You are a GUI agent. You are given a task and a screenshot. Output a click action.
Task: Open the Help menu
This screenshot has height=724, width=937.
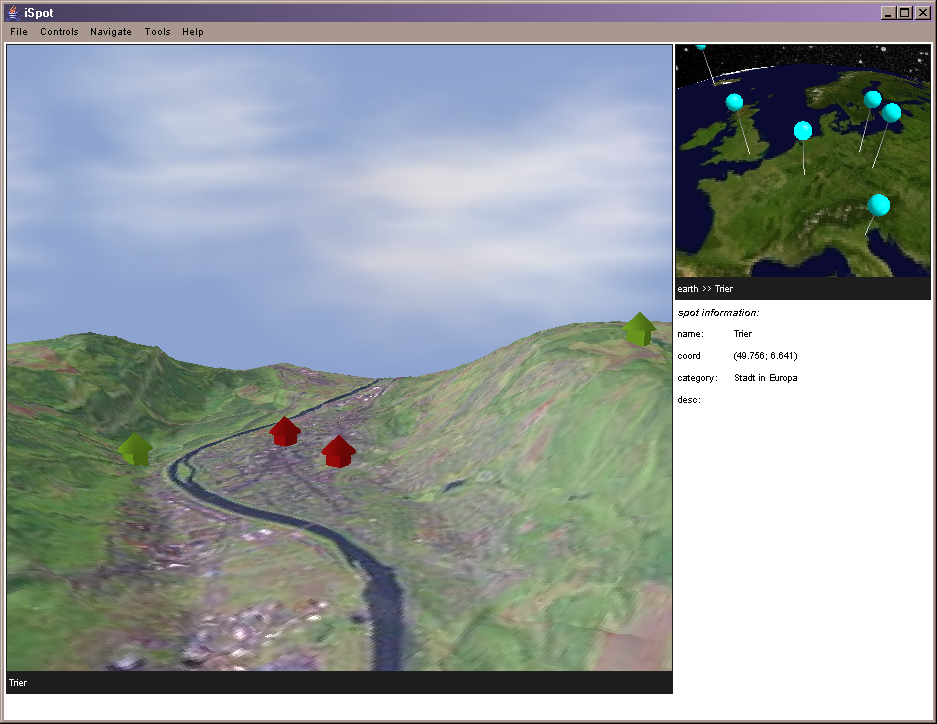(193, 32)
